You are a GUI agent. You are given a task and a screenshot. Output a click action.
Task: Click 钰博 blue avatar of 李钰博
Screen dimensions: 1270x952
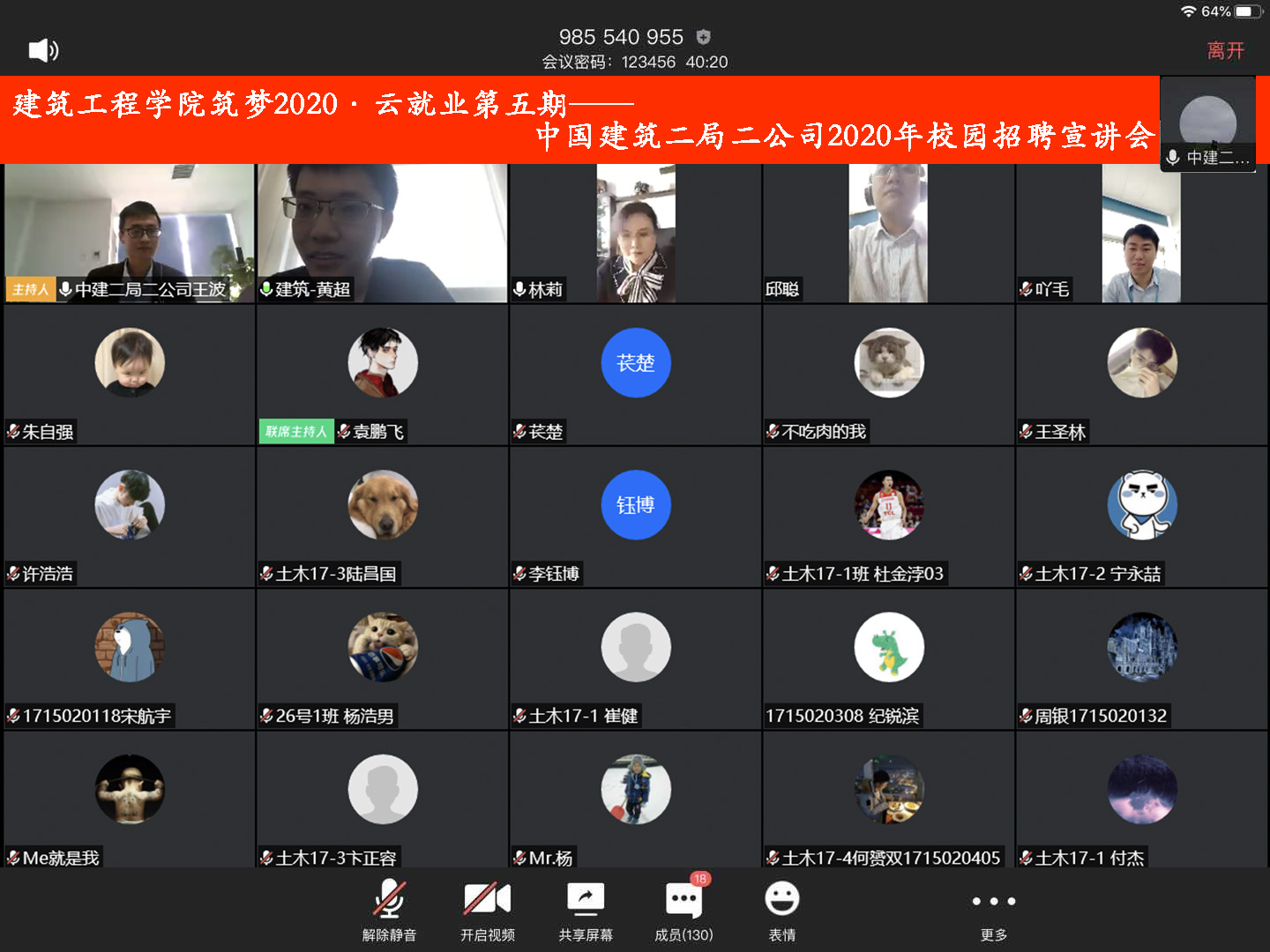click(x=636, y=505)
